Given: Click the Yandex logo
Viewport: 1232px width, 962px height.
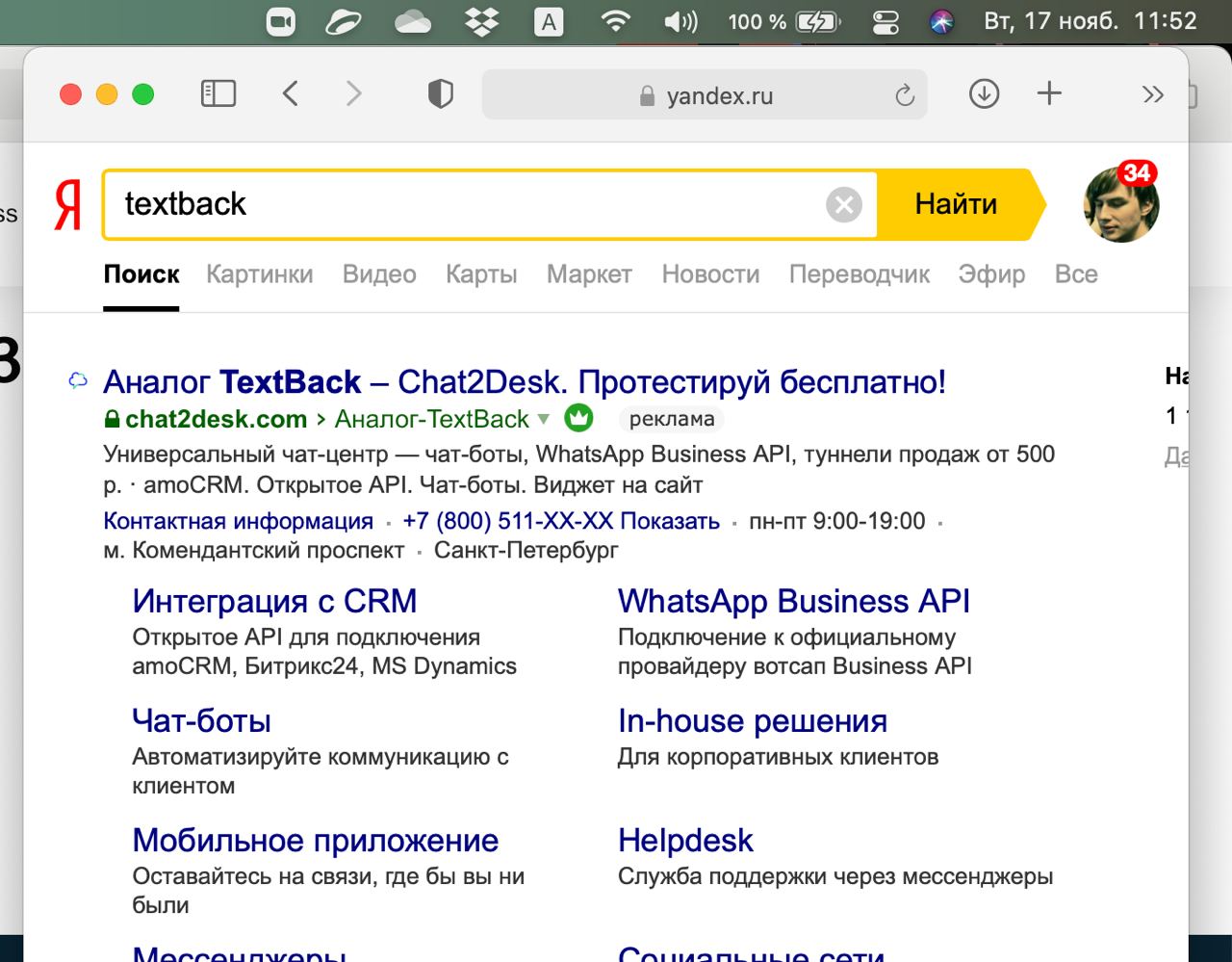Looking at the screenshot, I should coord(67,204).
